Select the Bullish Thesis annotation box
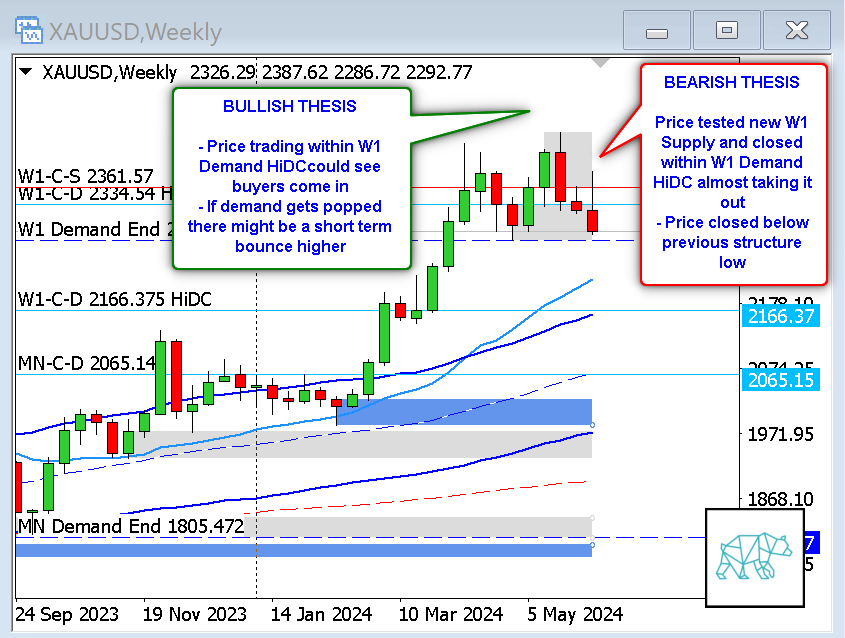This screenshot has width=845, height=638. pos(290,177)
